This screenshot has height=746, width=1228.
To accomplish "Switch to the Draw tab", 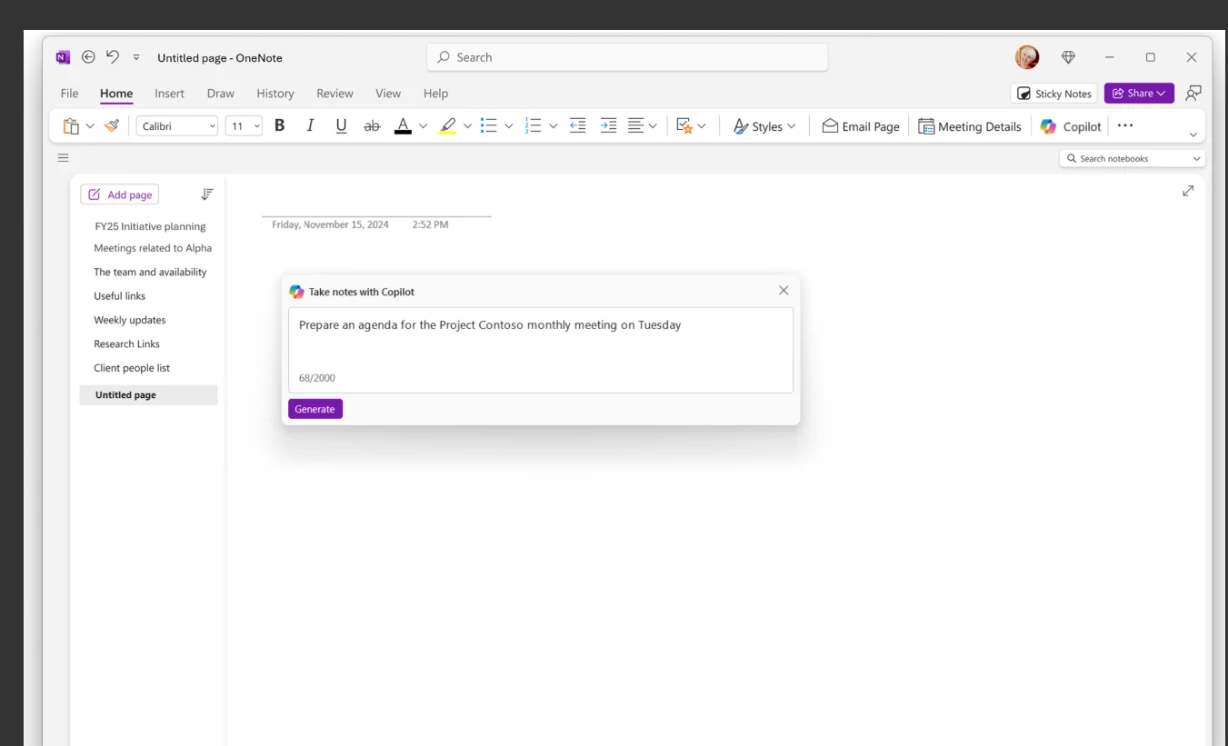I will coord(220,93).
